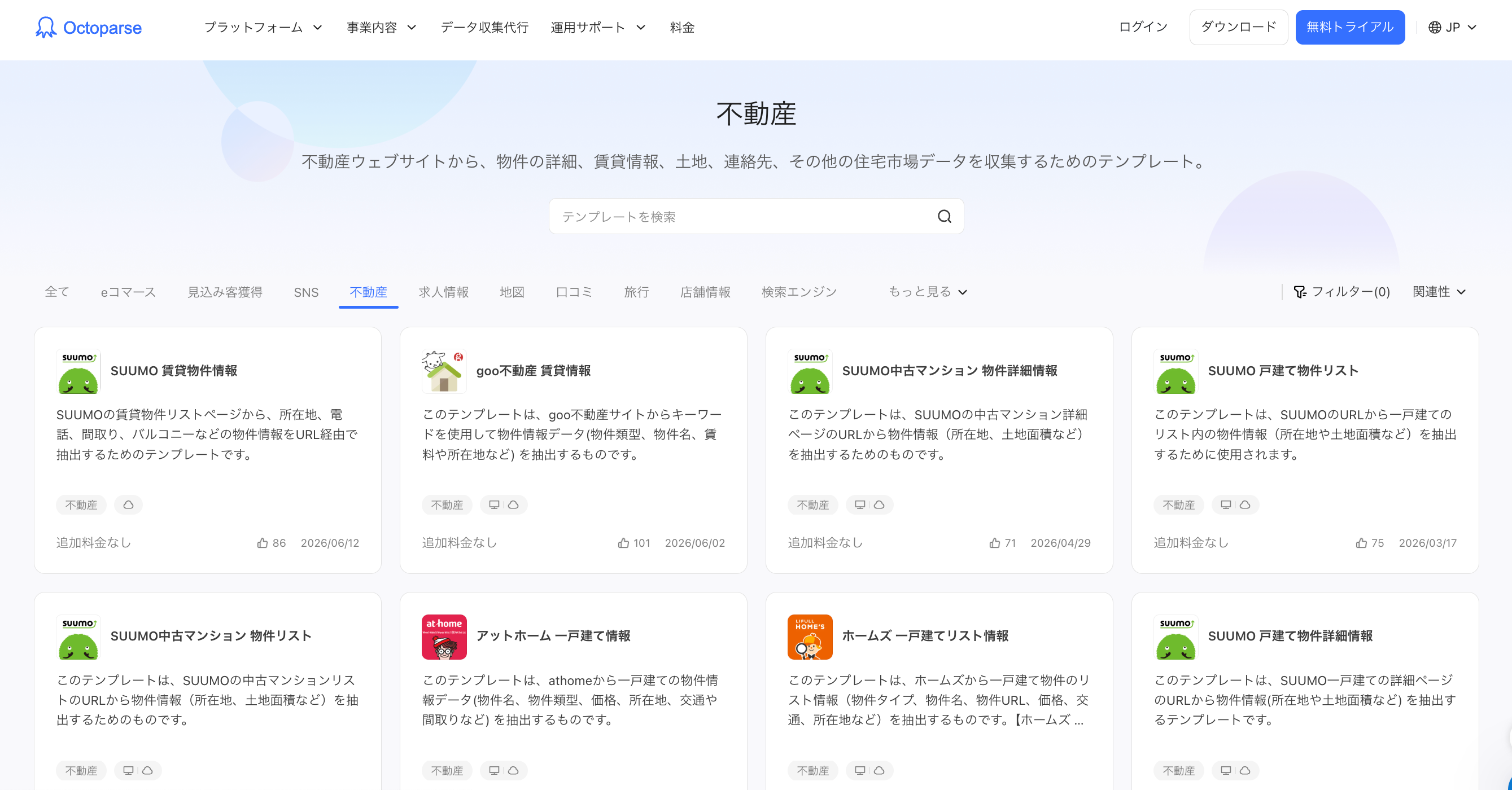
Task: Click desktop icon on goo不動産 card
Action: (494, 505)
